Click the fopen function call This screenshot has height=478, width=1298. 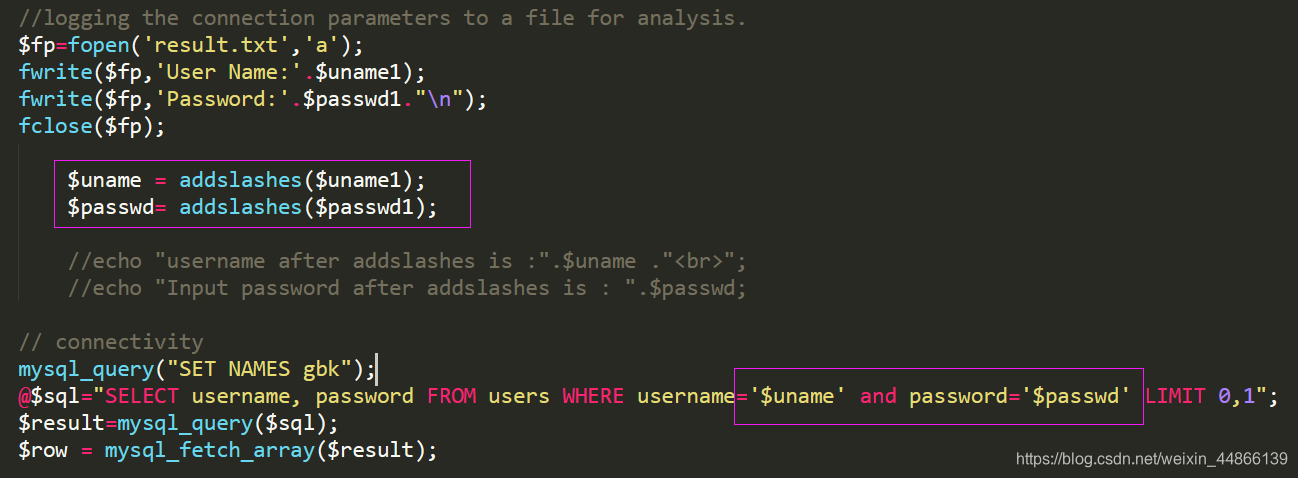[x=98, y=45]
